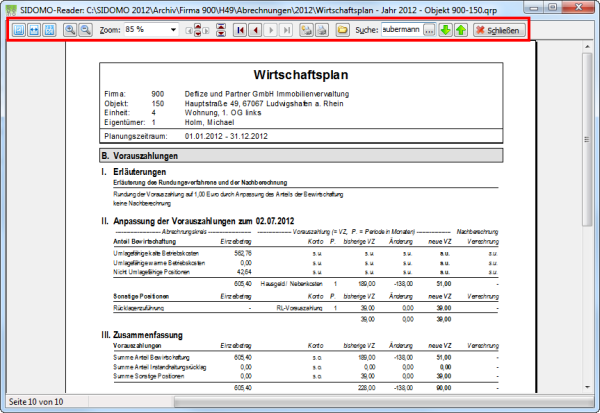
Task: Go to the previous page
Action: (x=256, y=30)
